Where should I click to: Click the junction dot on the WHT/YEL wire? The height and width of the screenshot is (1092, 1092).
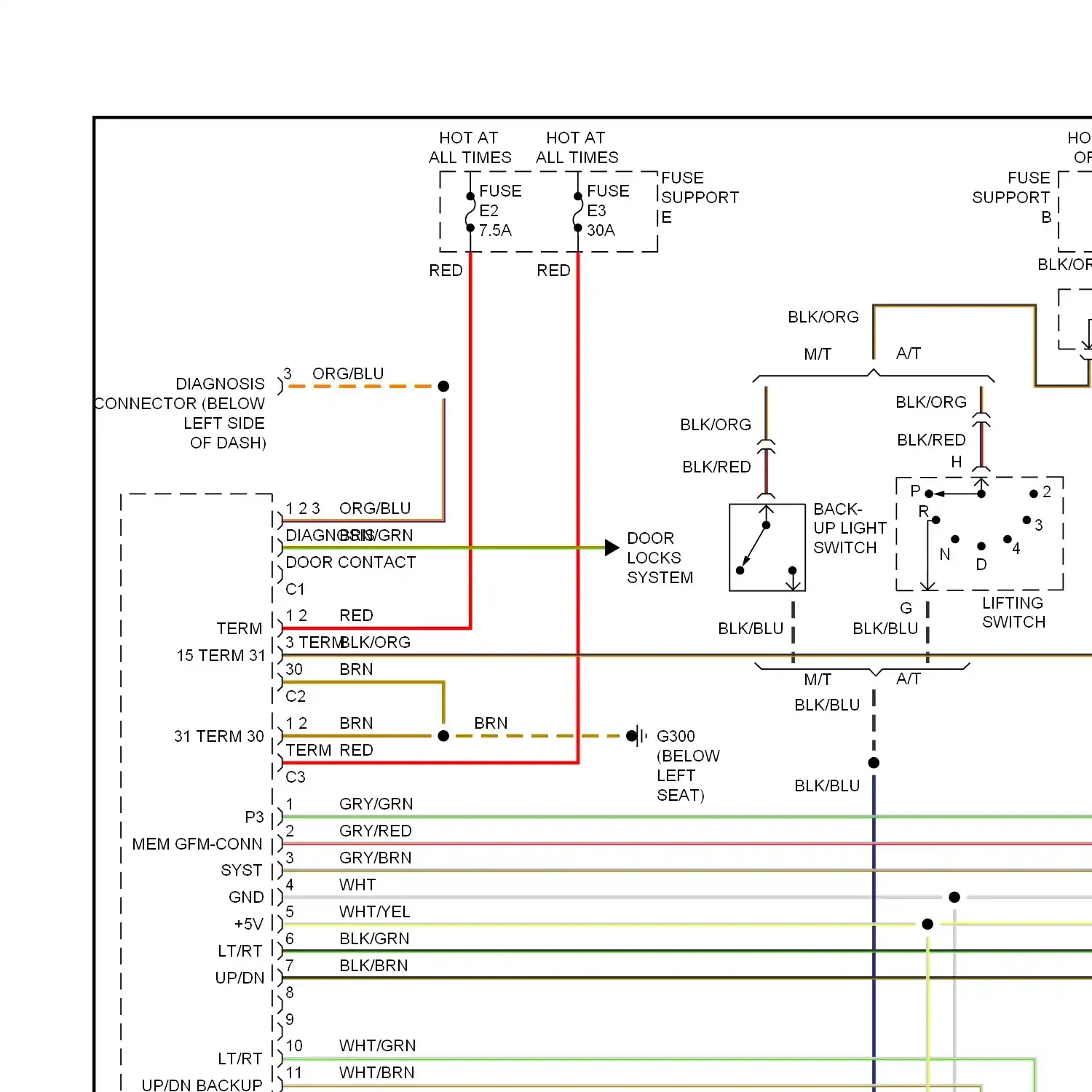click(x=927, y=924)
